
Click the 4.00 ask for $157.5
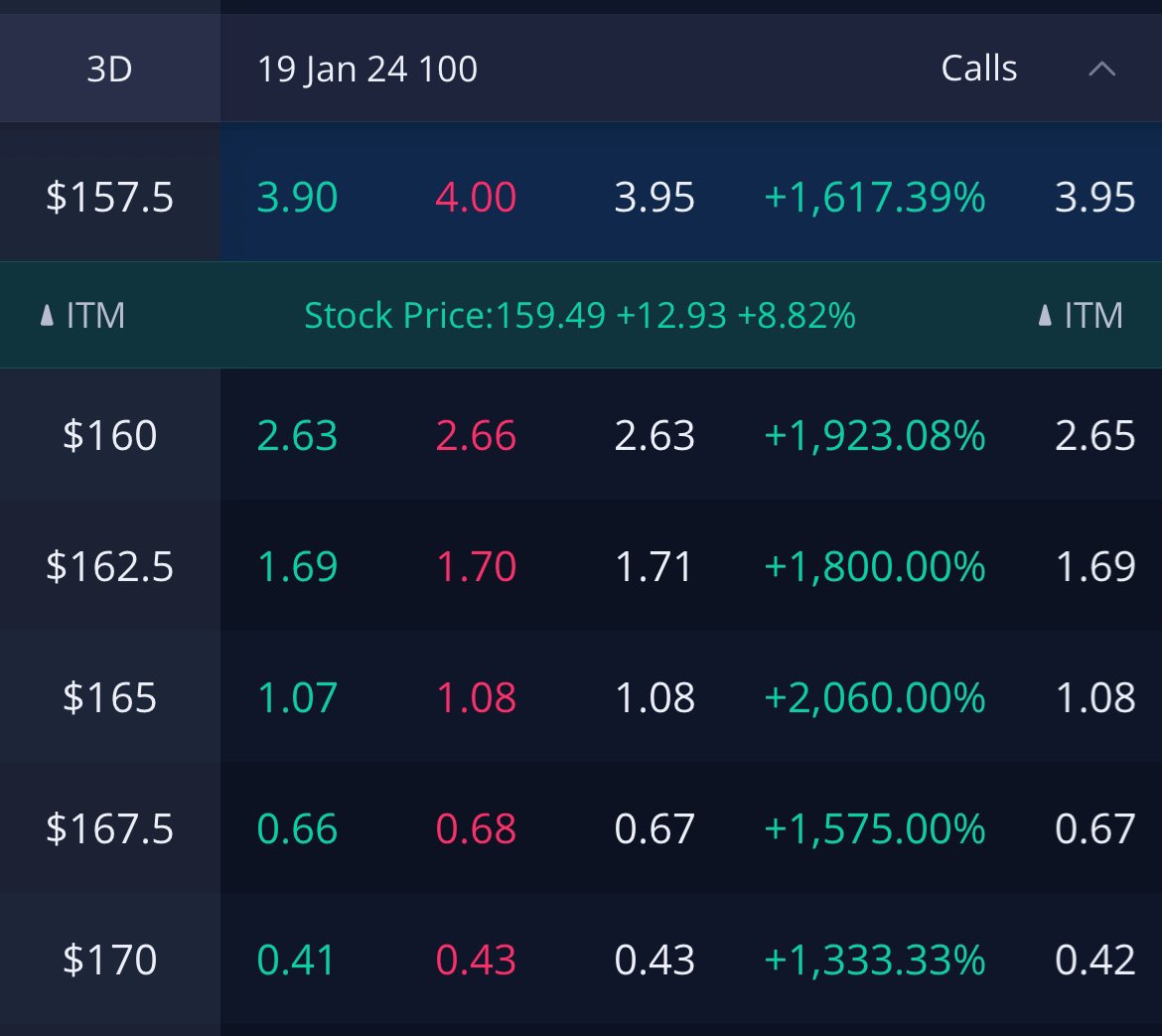coord(476,197)
